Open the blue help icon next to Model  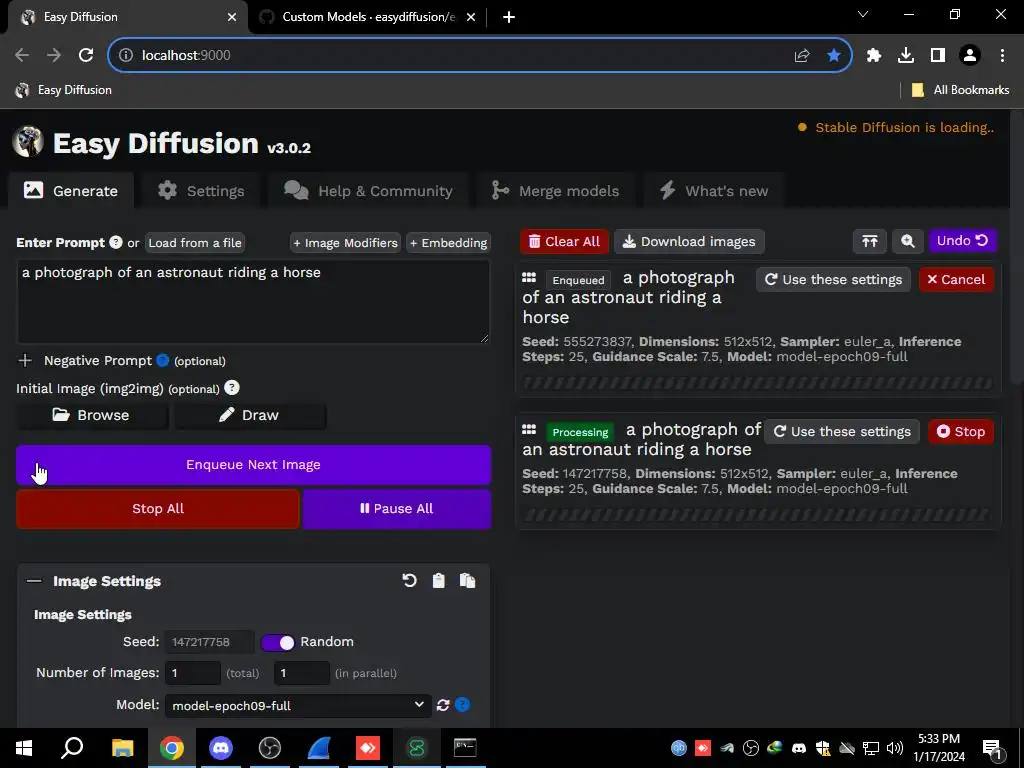click(x=462, y=705)
